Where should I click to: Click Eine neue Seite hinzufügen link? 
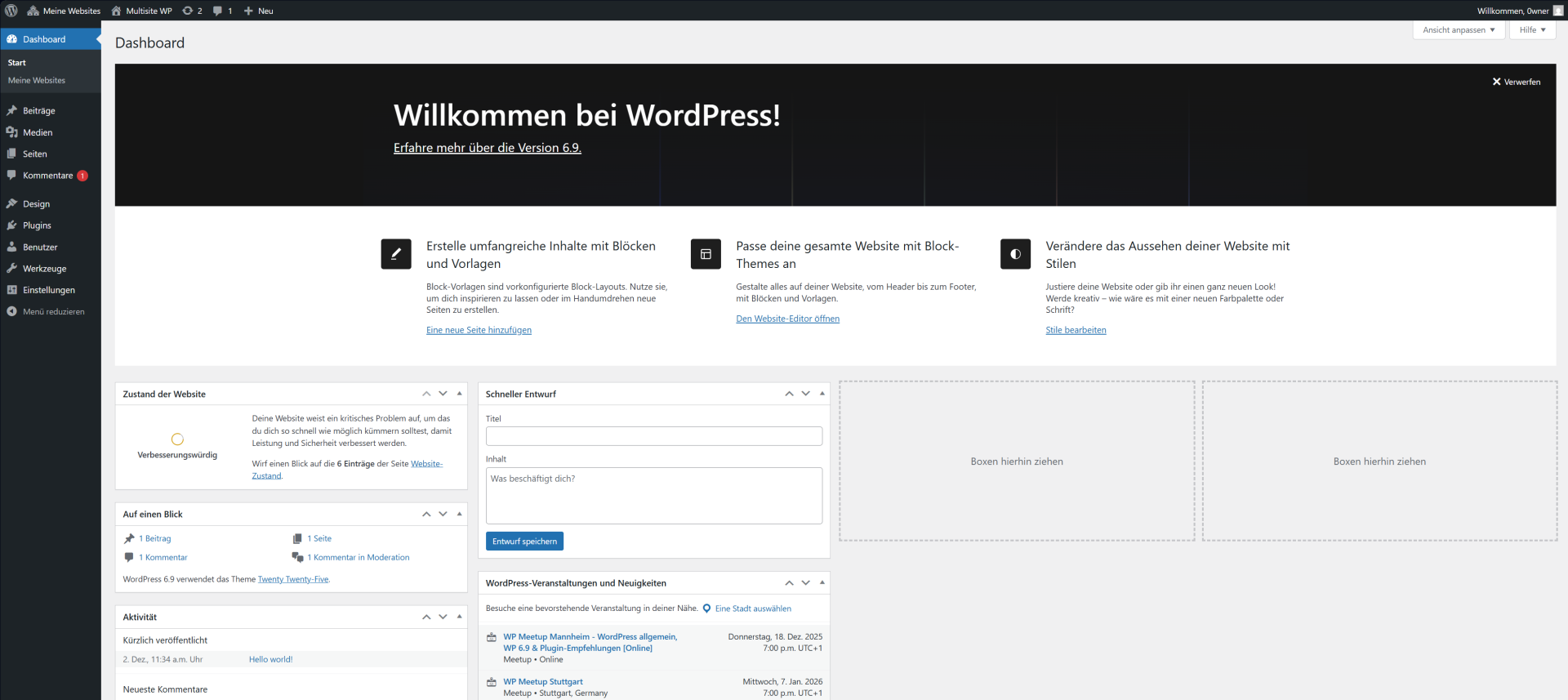point(479,330)
